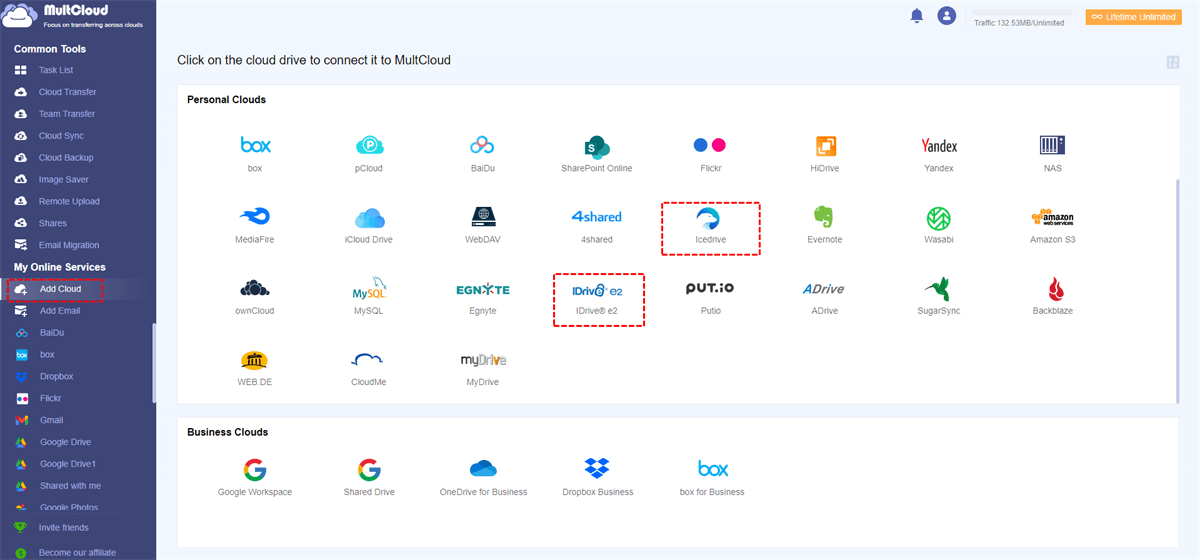
Task: Choose the MediaFire cloud icon
Action: point(255,224)
